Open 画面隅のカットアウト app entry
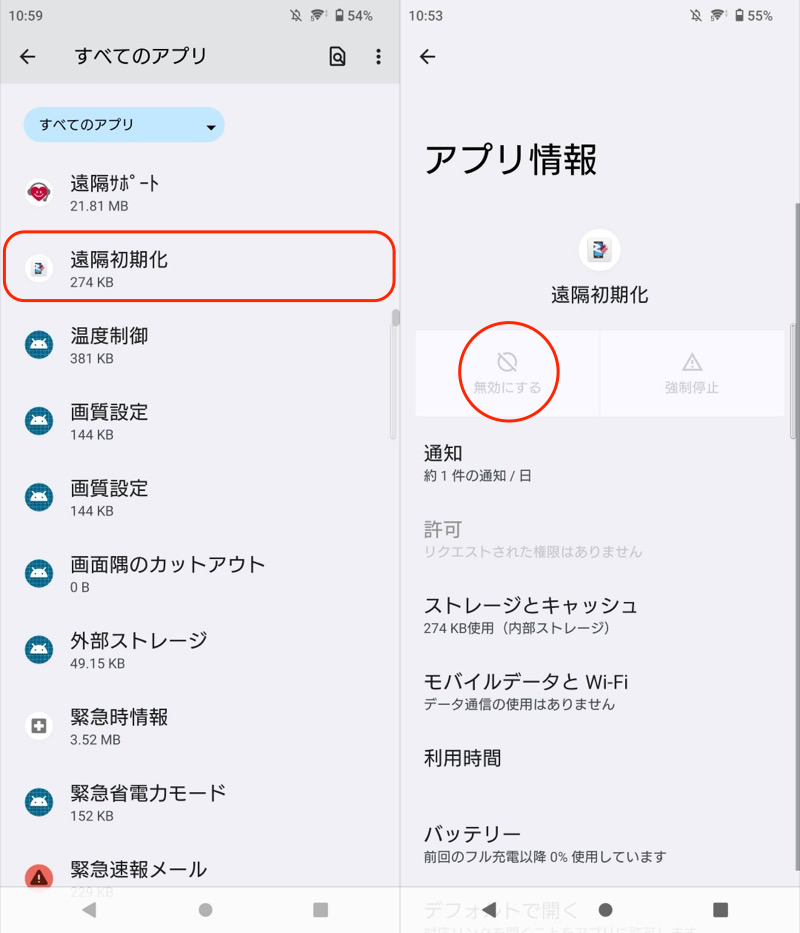The image size is (800, 933). point(200,573)
